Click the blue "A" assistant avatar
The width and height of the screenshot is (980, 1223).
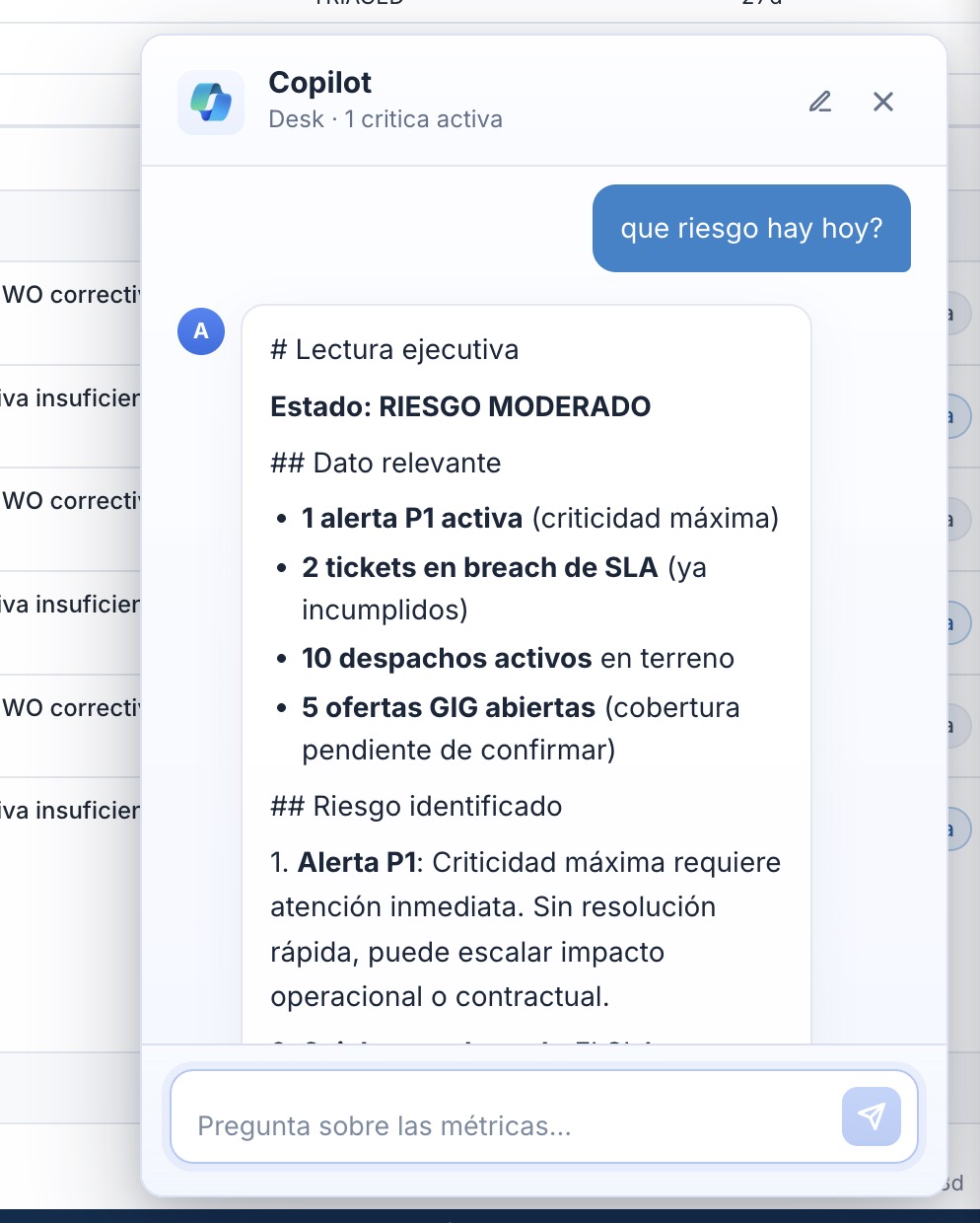point(201,331)
